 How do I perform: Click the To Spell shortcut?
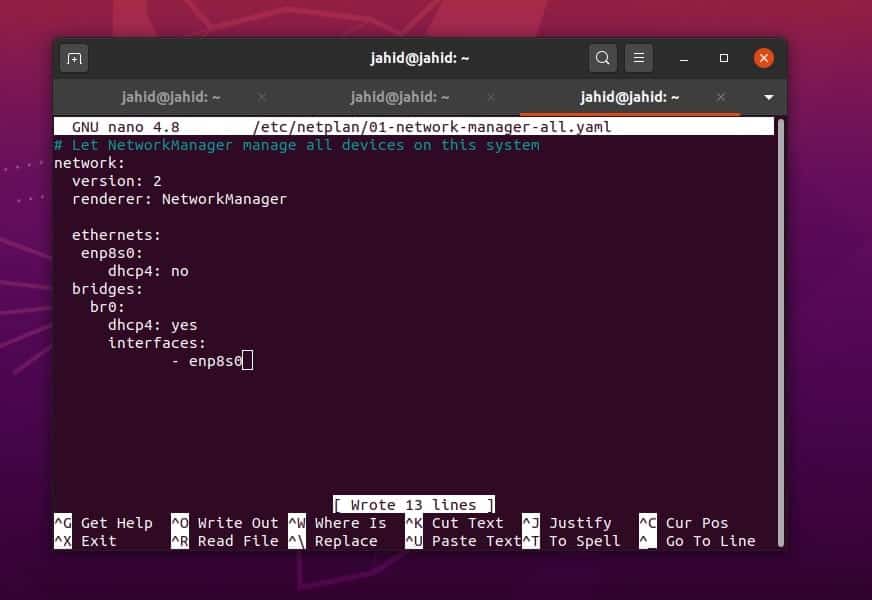pos(572,541)
